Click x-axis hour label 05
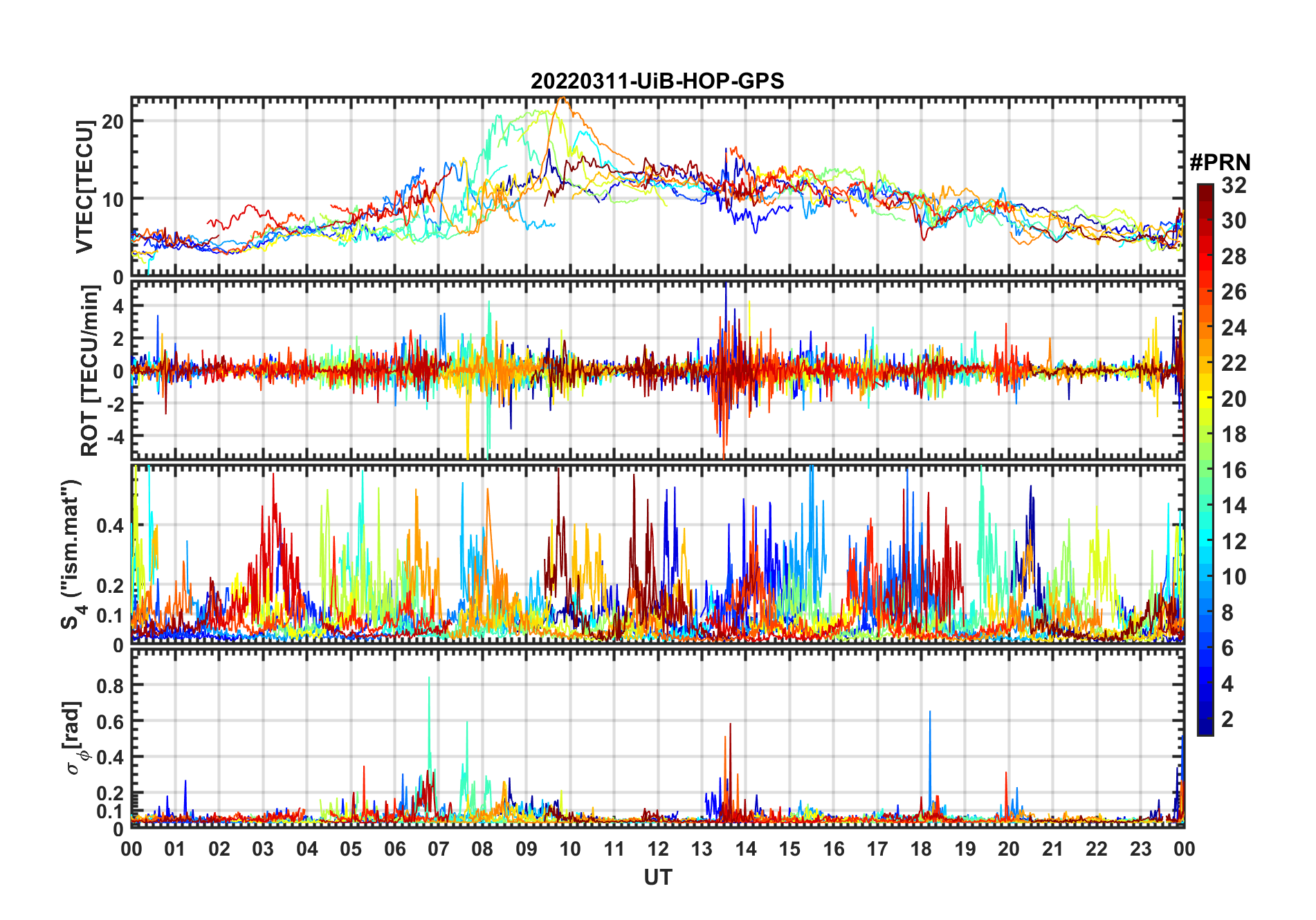1316x920 pixels. click(351, 849)
